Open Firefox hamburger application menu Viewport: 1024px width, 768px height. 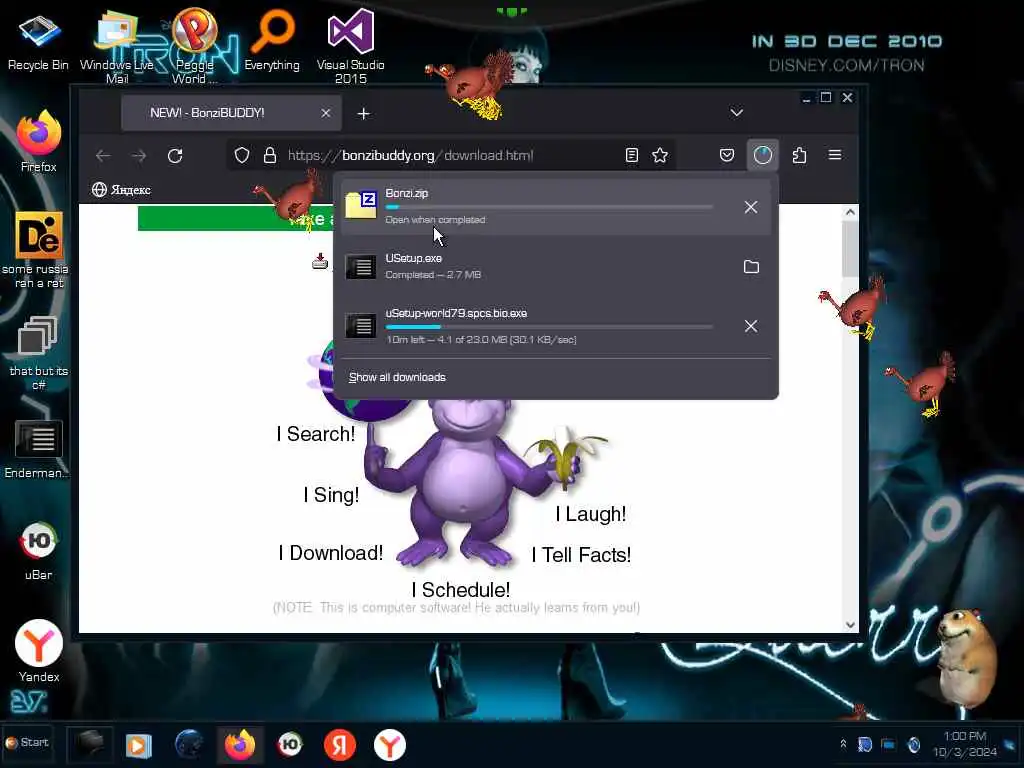tap(835, 155)
